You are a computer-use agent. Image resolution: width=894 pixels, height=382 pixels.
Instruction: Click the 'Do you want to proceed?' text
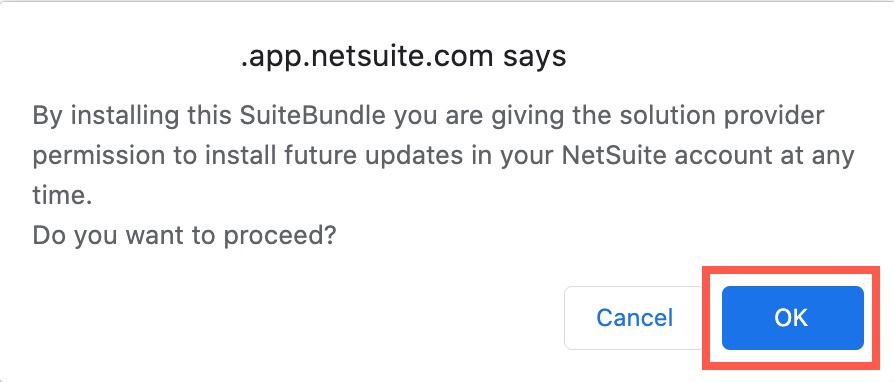pos(184,235)
